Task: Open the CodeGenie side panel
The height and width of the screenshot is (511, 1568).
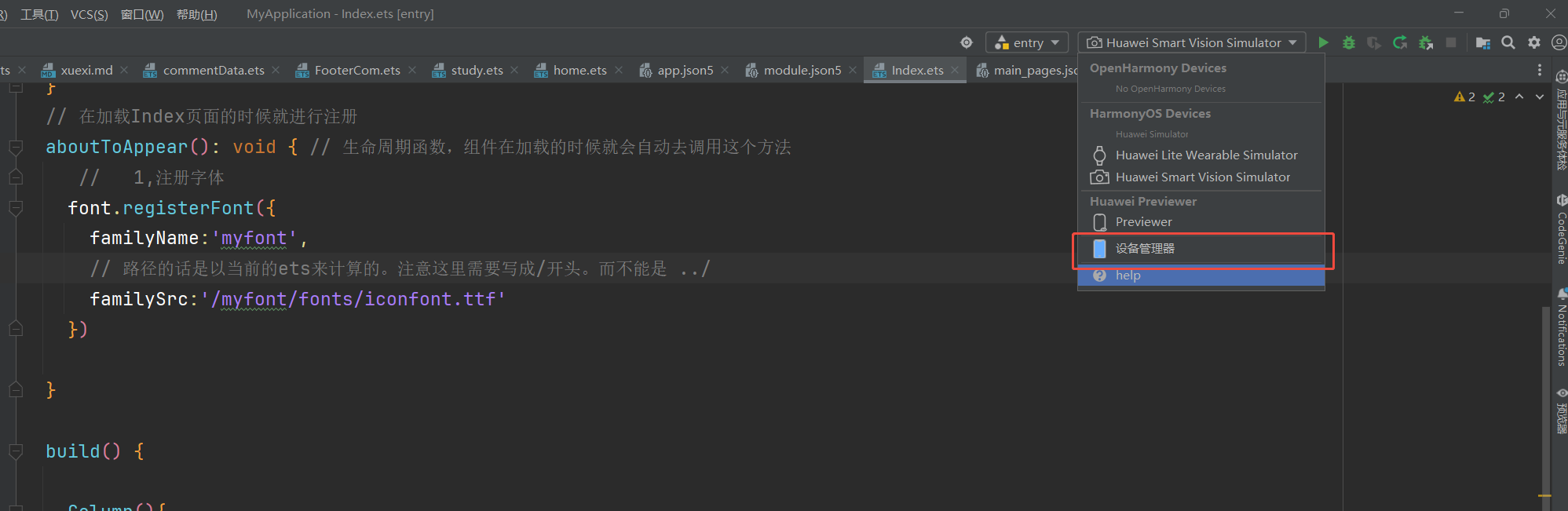Action: pyautogui.click(x=1562, y=228)
